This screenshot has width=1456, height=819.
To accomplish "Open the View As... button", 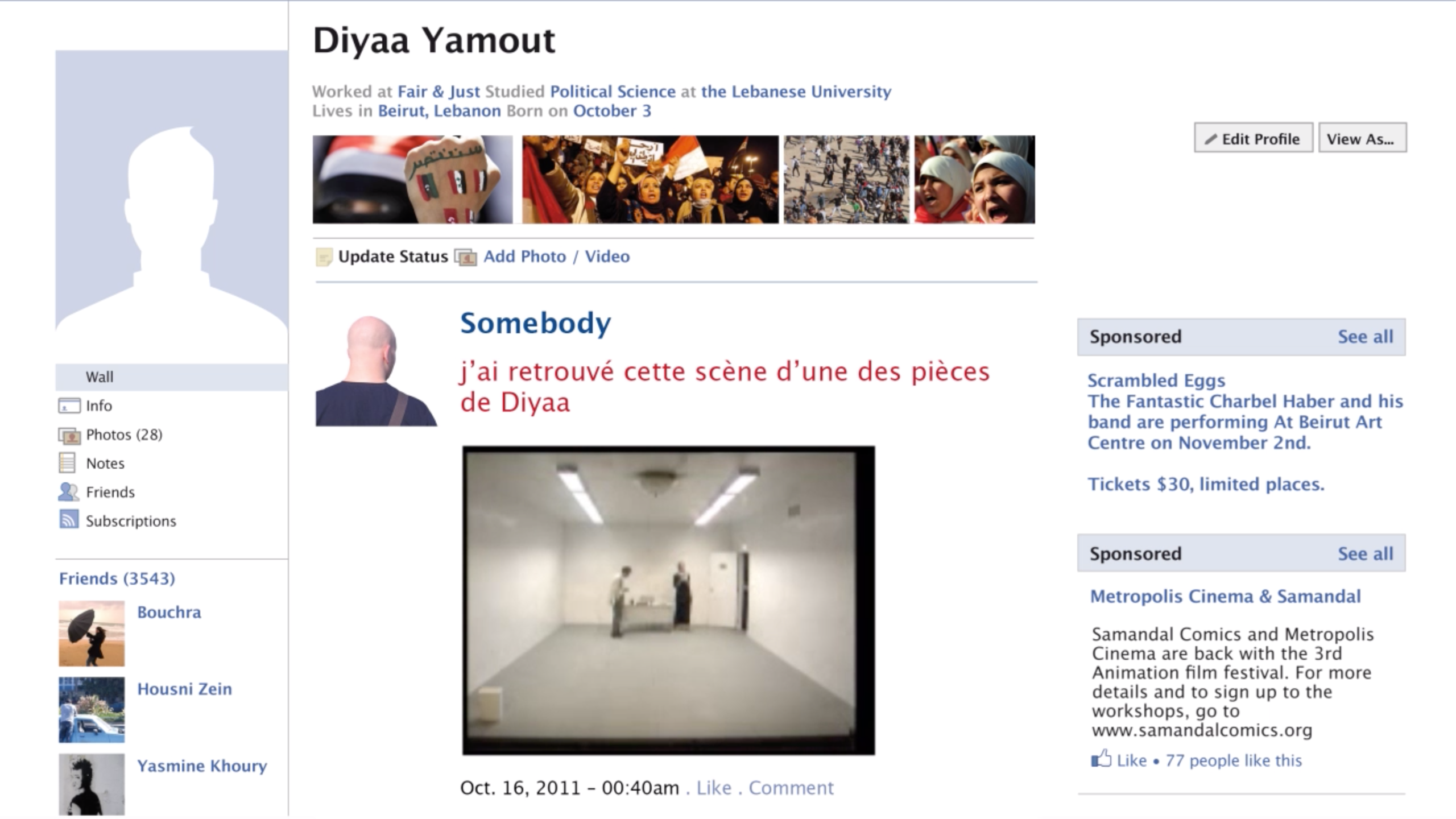I will (x=1362, y=138).
